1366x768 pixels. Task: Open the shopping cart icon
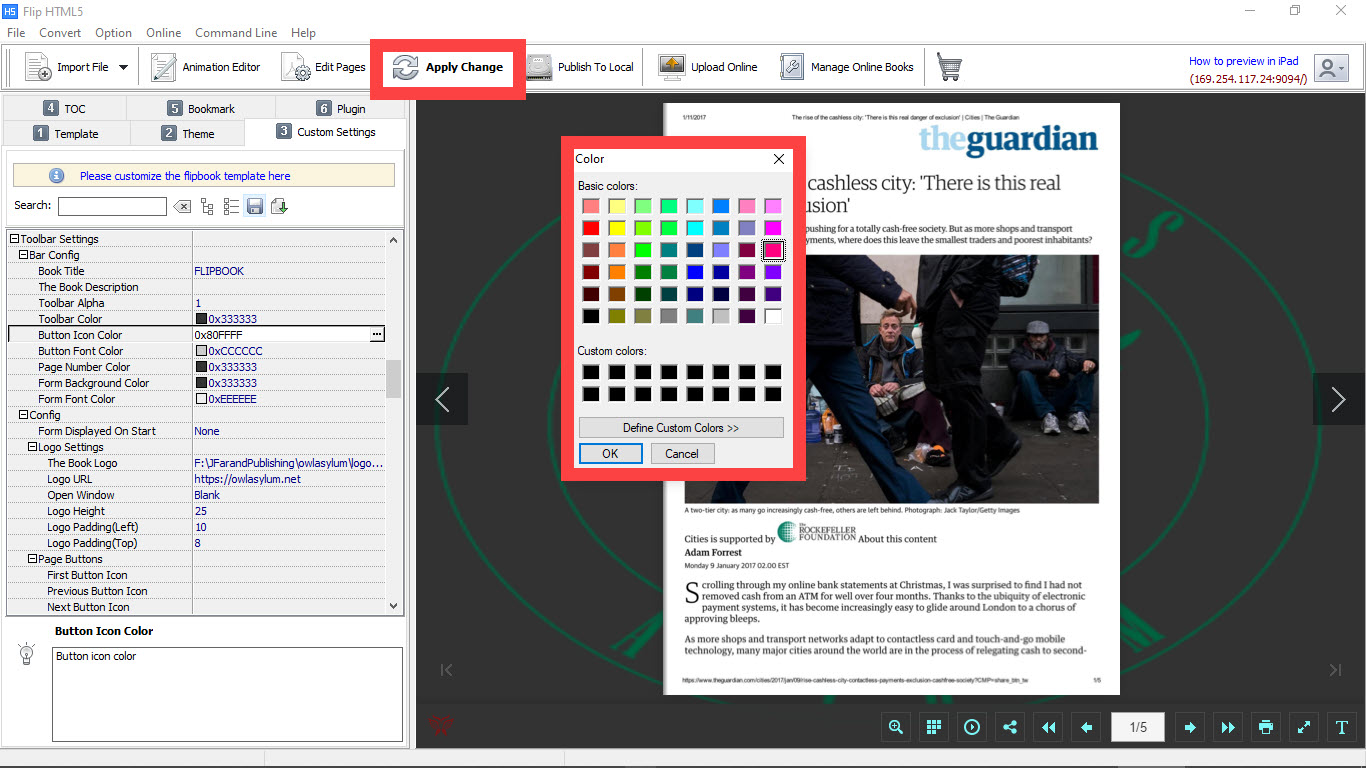point(949,67)
